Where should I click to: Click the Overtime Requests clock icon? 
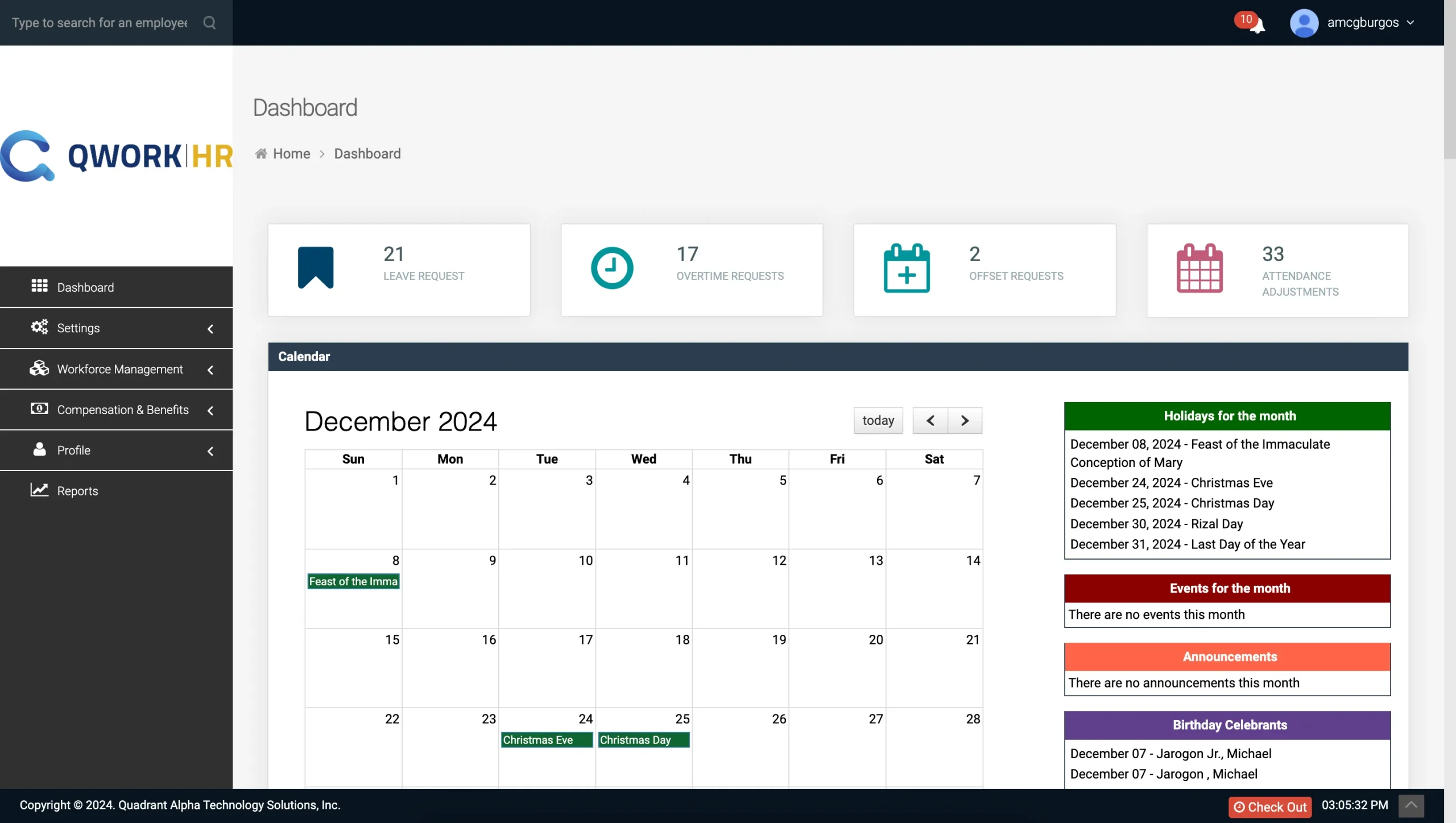(612, 267)
